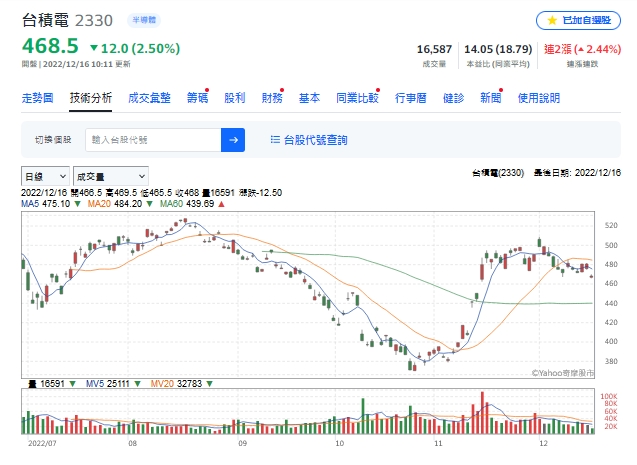Viewport: 637px width, 465px height.
Task: Click the 最後日期: 2022/12/16 text
Action: pos(577,173)
